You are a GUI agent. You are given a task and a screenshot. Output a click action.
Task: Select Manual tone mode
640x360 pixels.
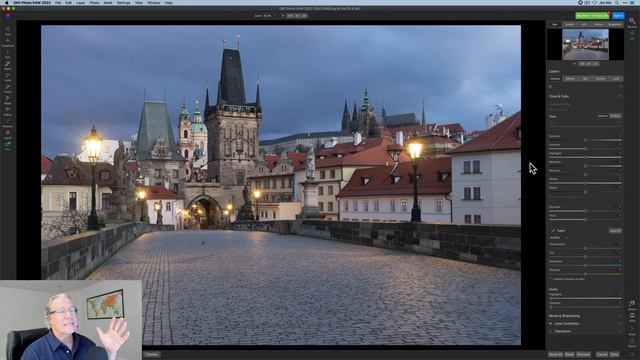point(603,116)
